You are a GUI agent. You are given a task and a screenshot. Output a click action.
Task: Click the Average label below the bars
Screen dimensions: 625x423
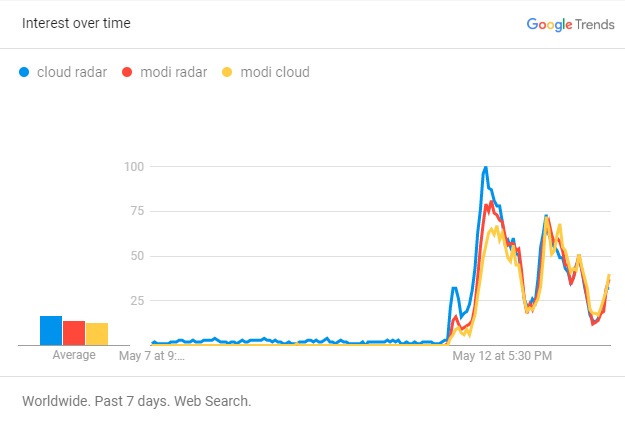(74, 355)
